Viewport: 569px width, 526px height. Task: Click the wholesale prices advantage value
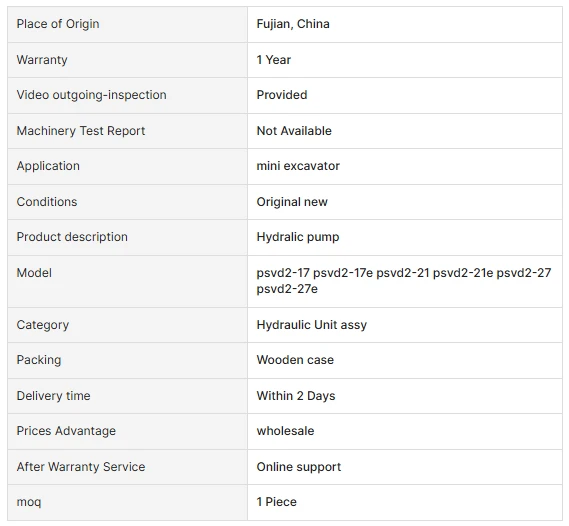point(285,431)
